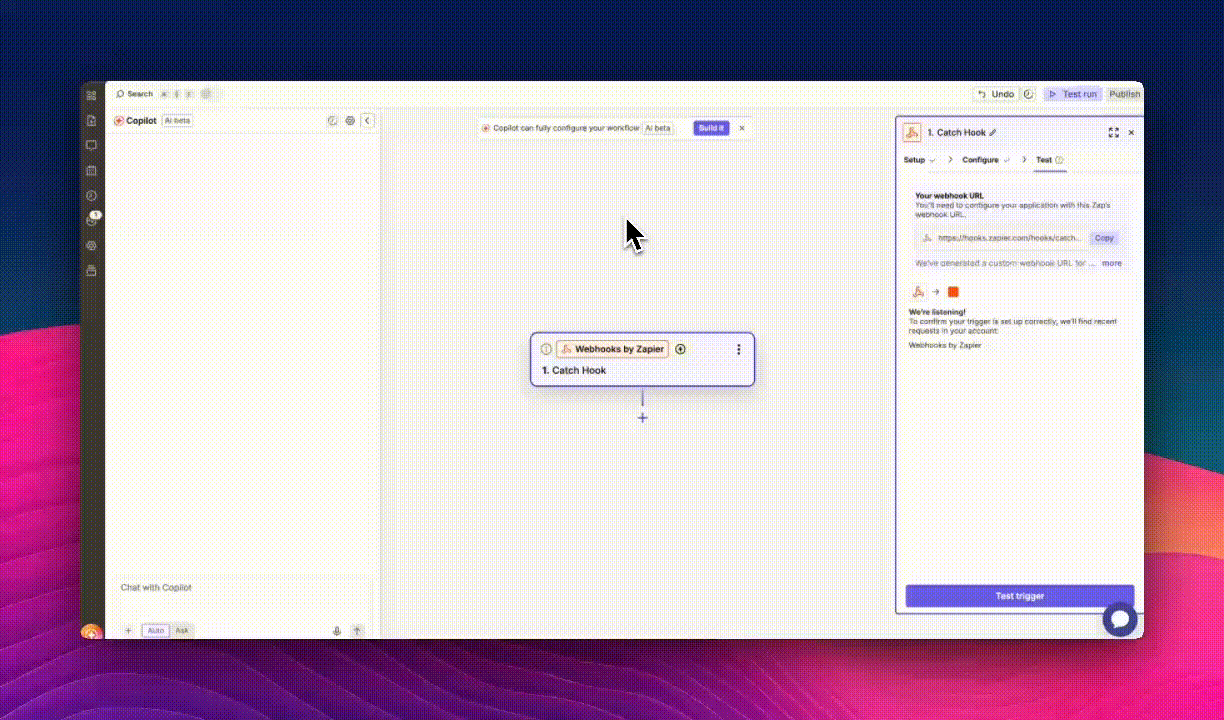Screen dimensions: 1224x720
Task: Click Build it in the Copilot banner
Action: [x=711, y=128]
